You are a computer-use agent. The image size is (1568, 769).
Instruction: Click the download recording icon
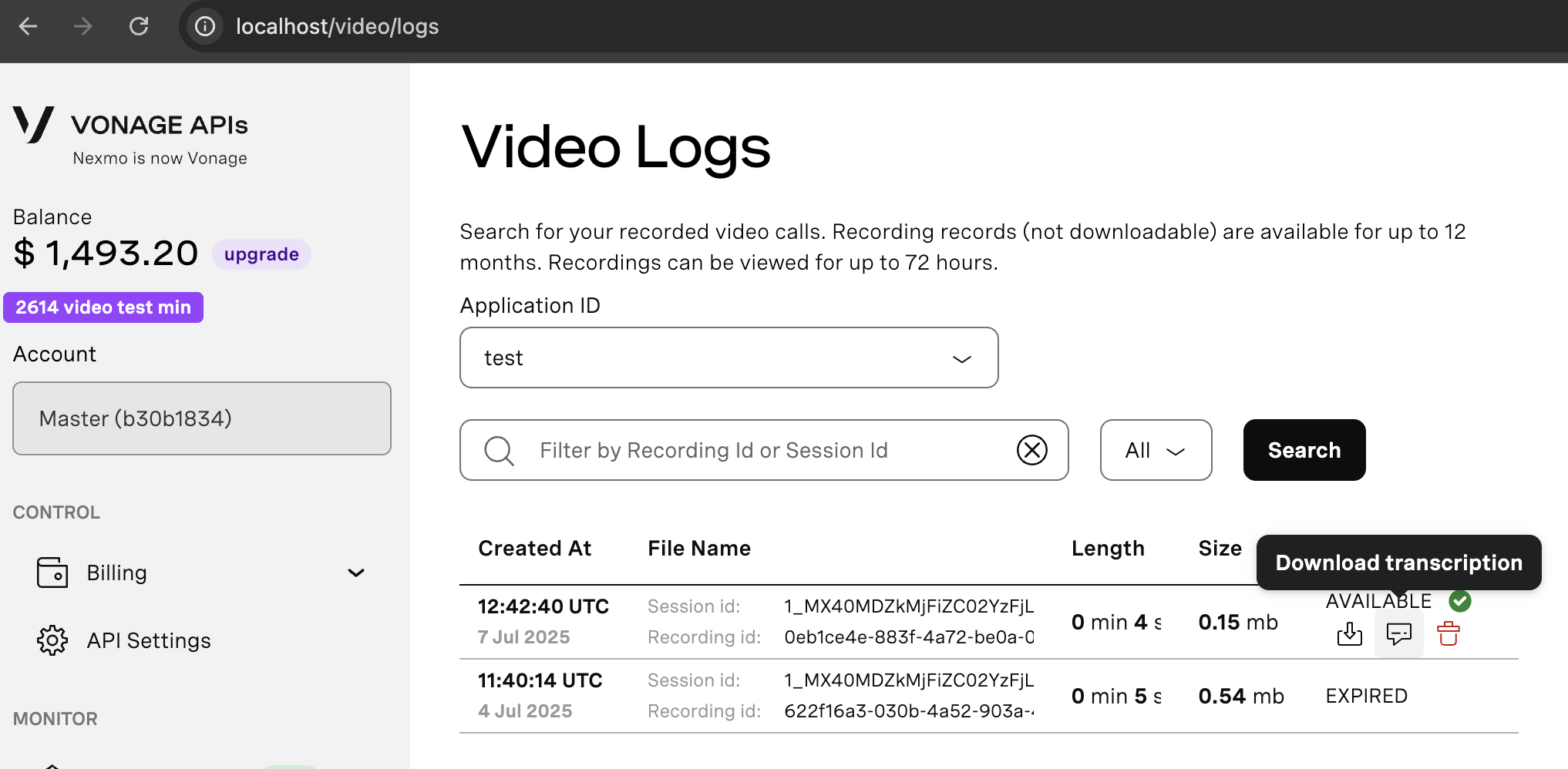1349,634
